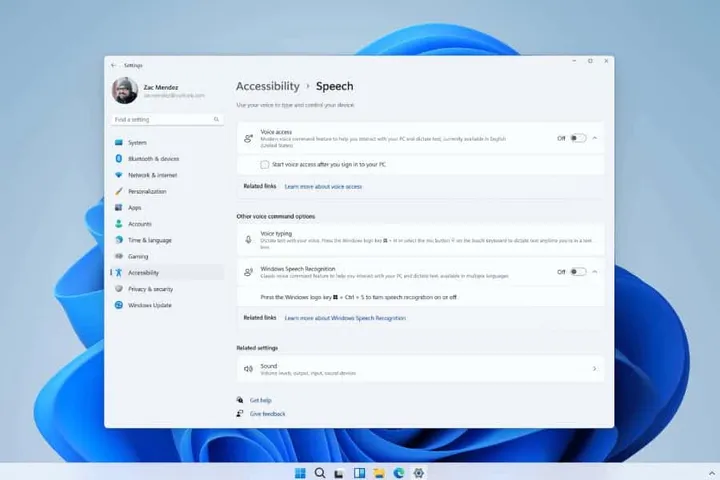This screenshot has width=720, height=480.
Task: Open Windows Start button on taskbar
Action: pos(300,473)
